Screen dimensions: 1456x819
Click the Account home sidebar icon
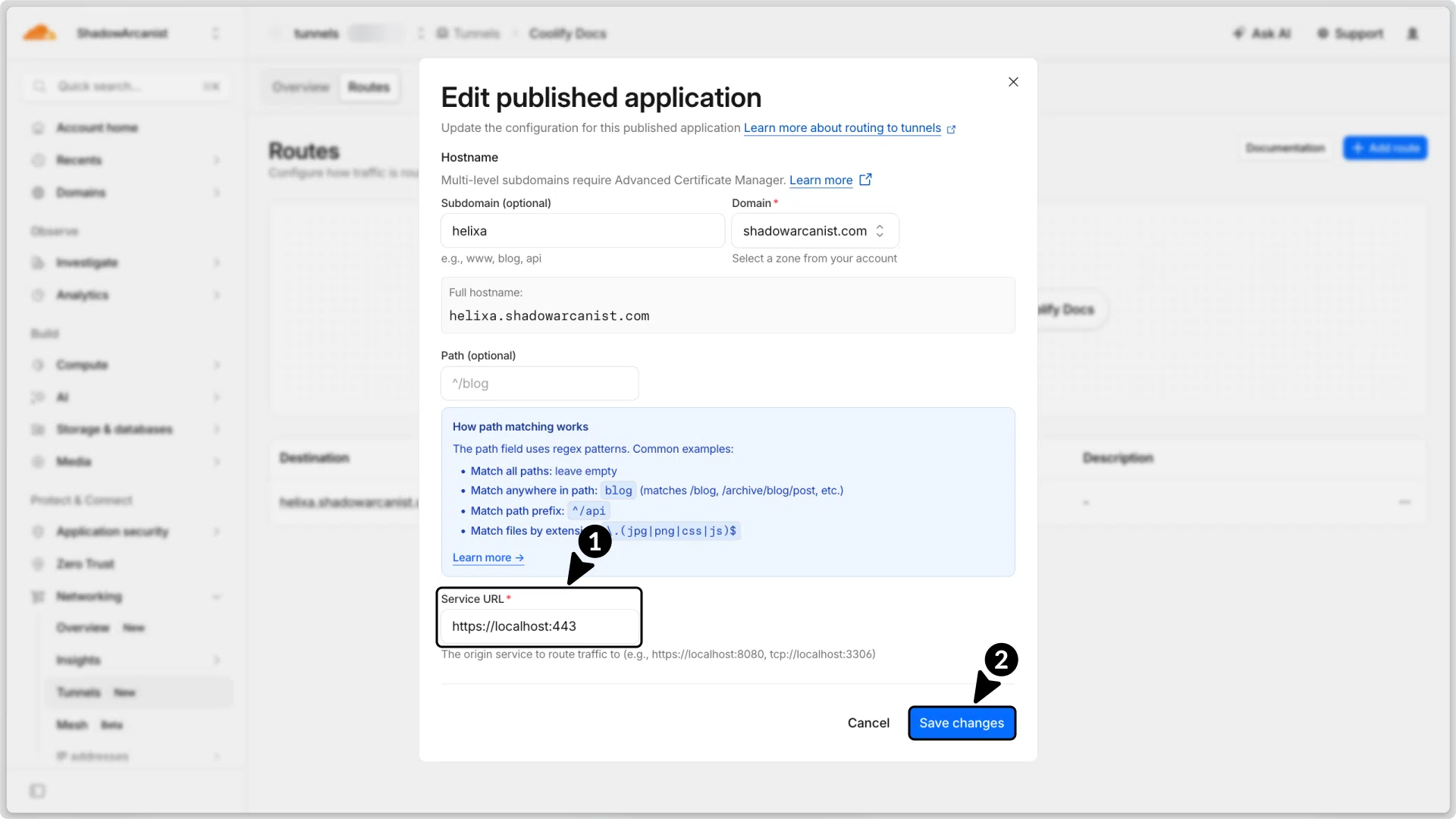38,128
